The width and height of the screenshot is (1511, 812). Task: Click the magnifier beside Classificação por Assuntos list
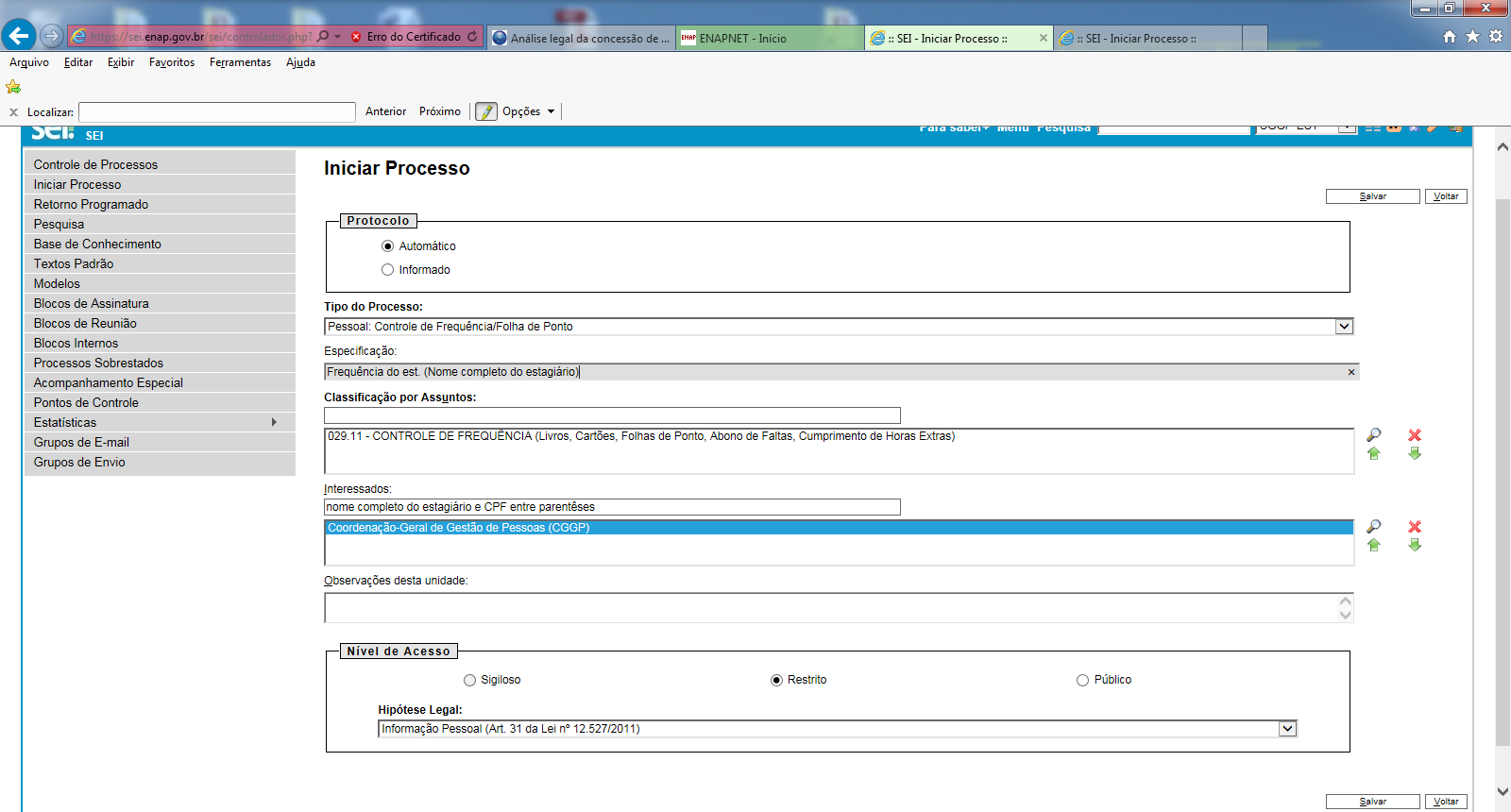click(x=1374, y=435)
